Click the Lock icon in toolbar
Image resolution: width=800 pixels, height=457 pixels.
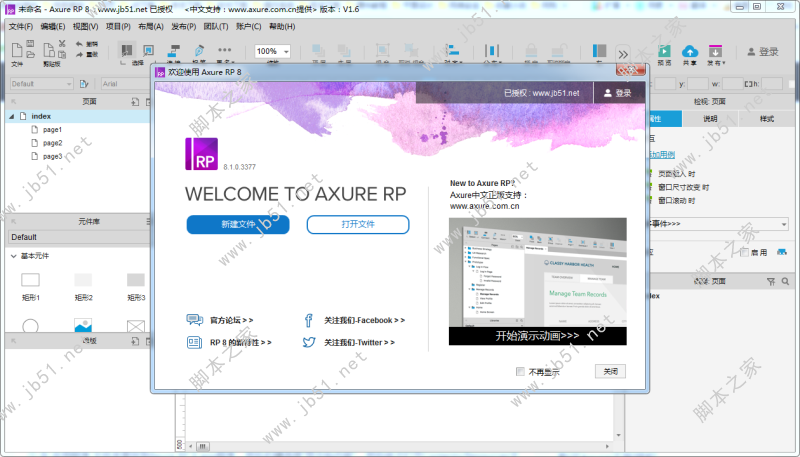click(x=531, y=50)
